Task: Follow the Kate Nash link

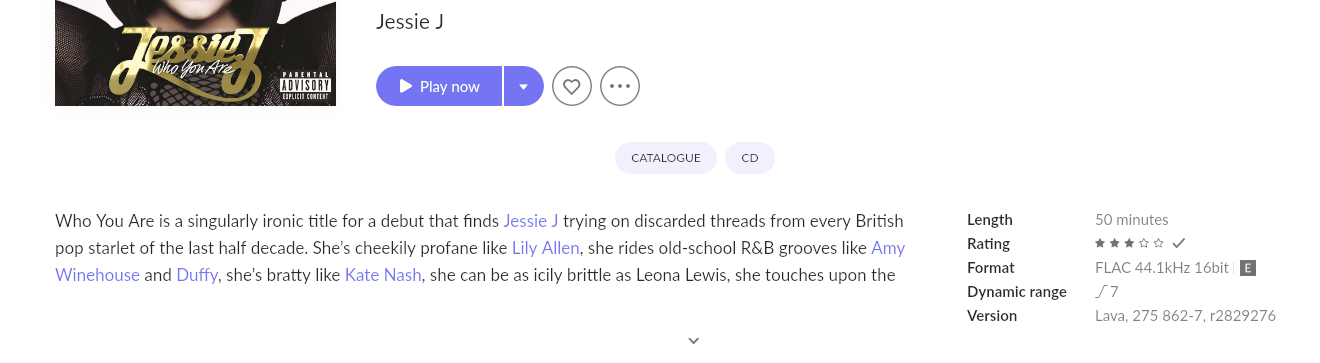Action: [383, 274]
